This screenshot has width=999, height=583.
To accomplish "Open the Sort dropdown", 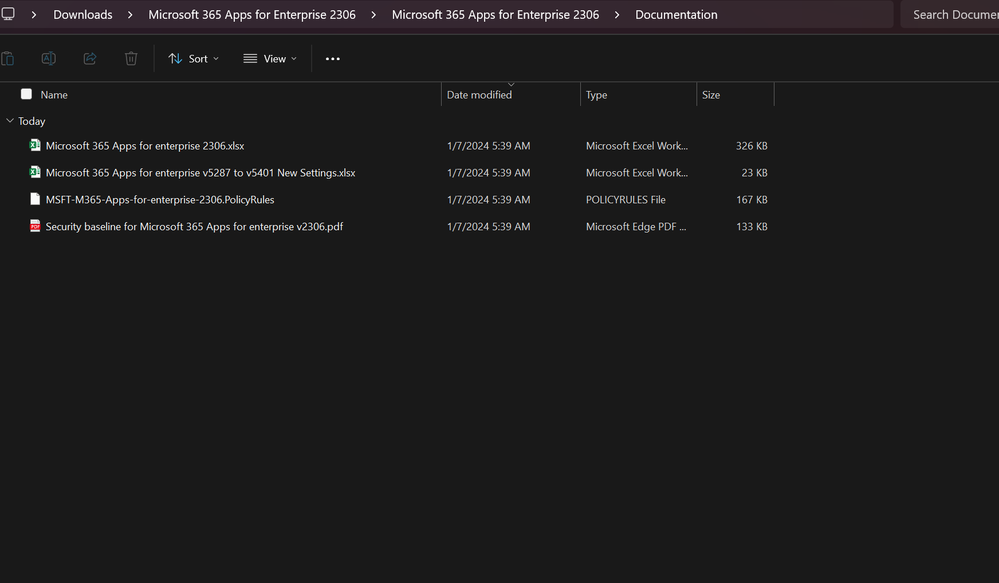I will (x=194, y=59).
